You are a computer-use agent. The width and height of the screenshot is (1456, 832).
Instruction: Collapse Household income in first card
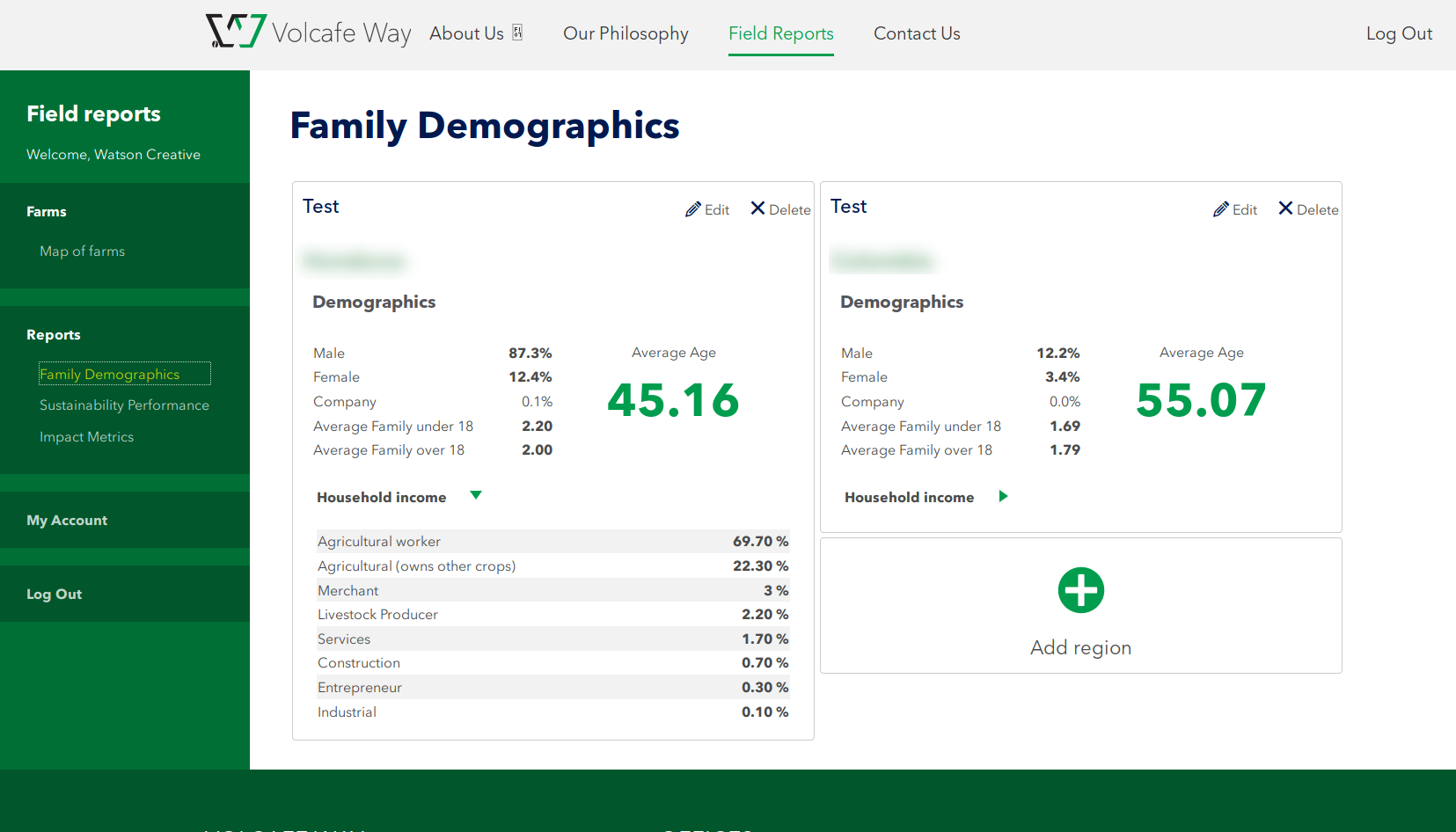coord(476,496)
